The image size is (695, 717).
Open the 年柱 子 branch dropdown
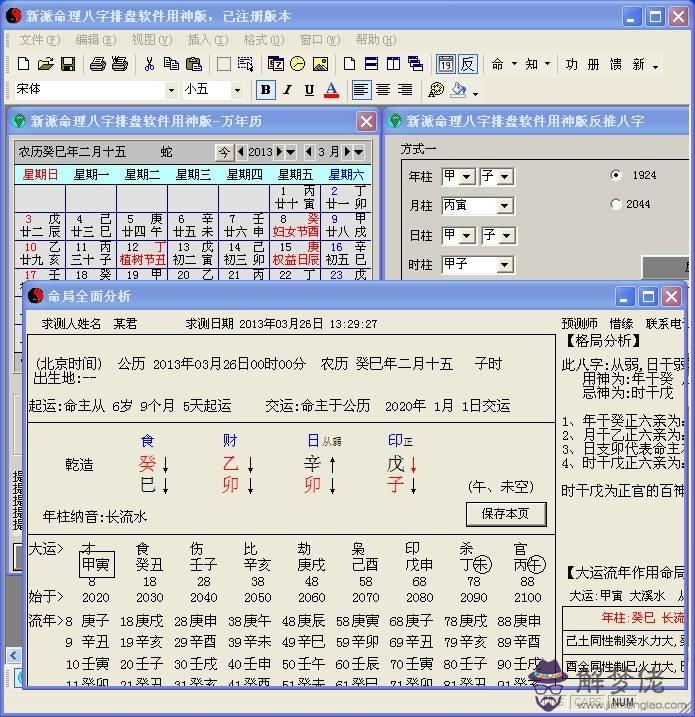pyautogui.click(x=504, y=177)
